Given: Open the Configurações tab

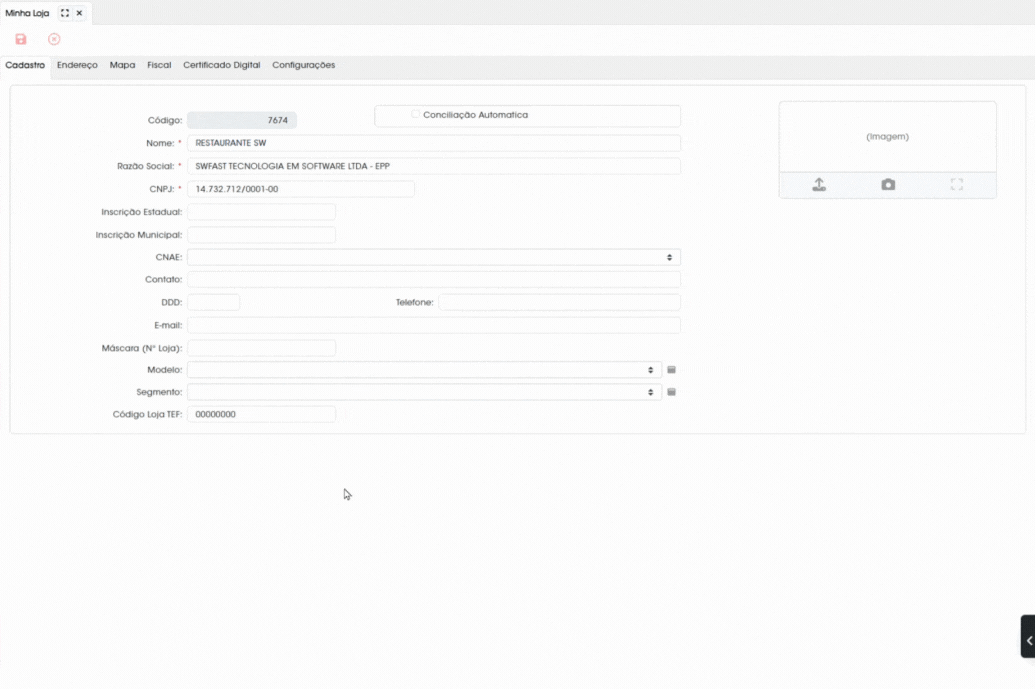Looking at the screenshot, I should 304,65.
